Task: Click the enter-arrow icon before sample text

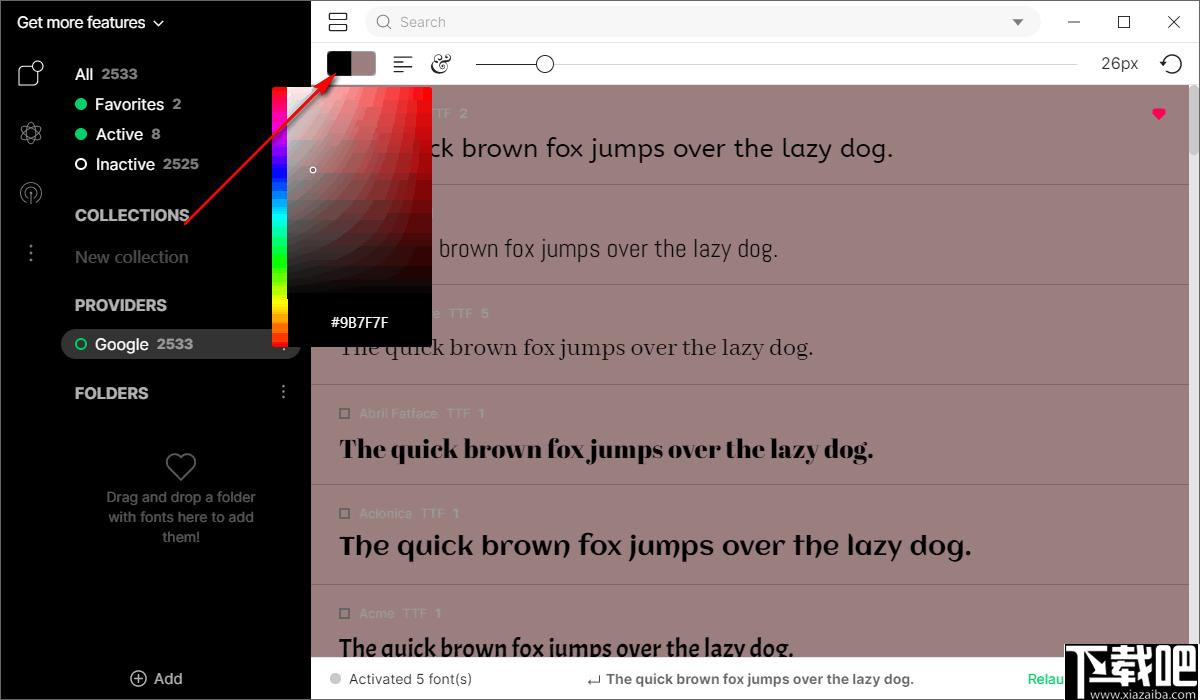Action: click(x=594, y=680)
